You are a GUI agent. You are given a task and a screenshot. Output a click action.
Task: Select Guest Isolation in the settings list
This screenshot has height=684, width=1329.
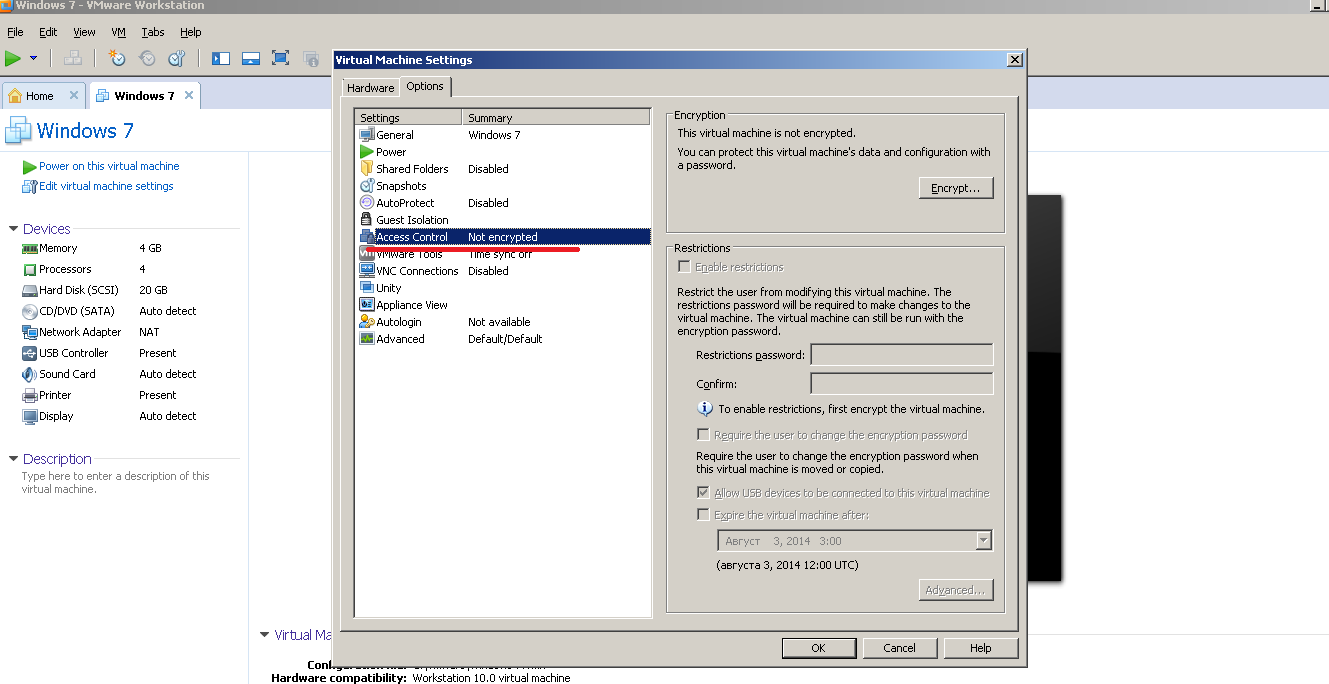coord(503,220)
